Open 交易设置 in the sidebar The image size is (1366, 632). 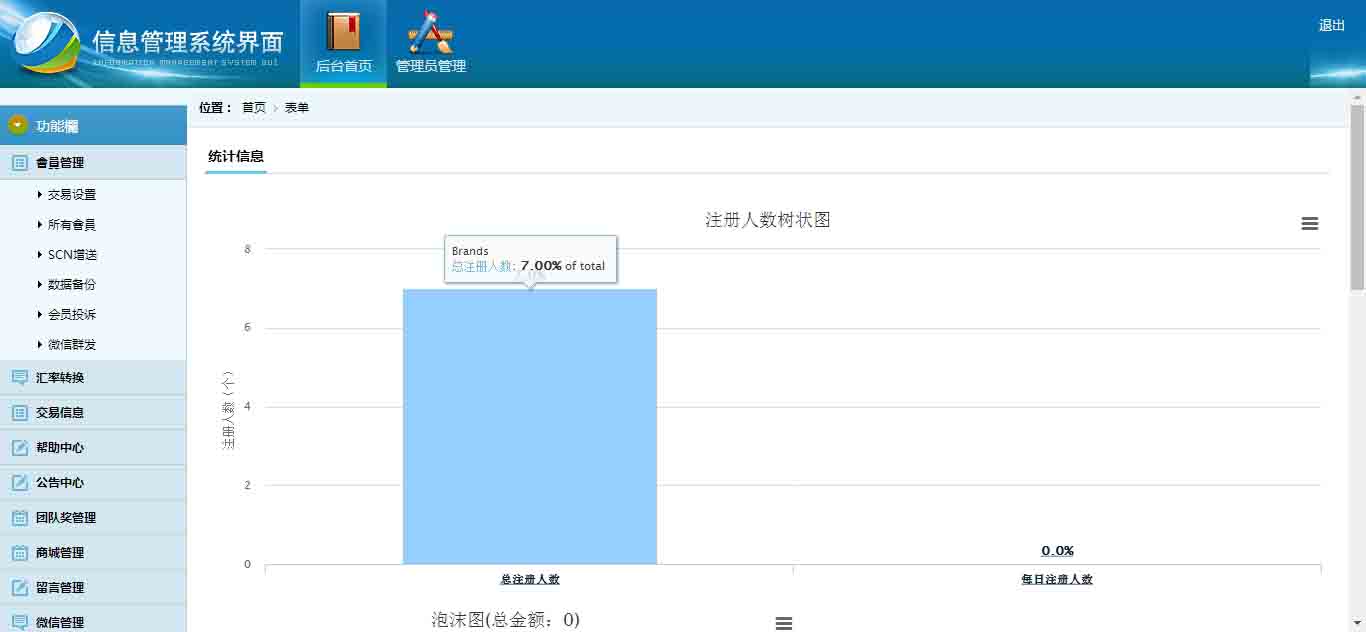(72, 195)
